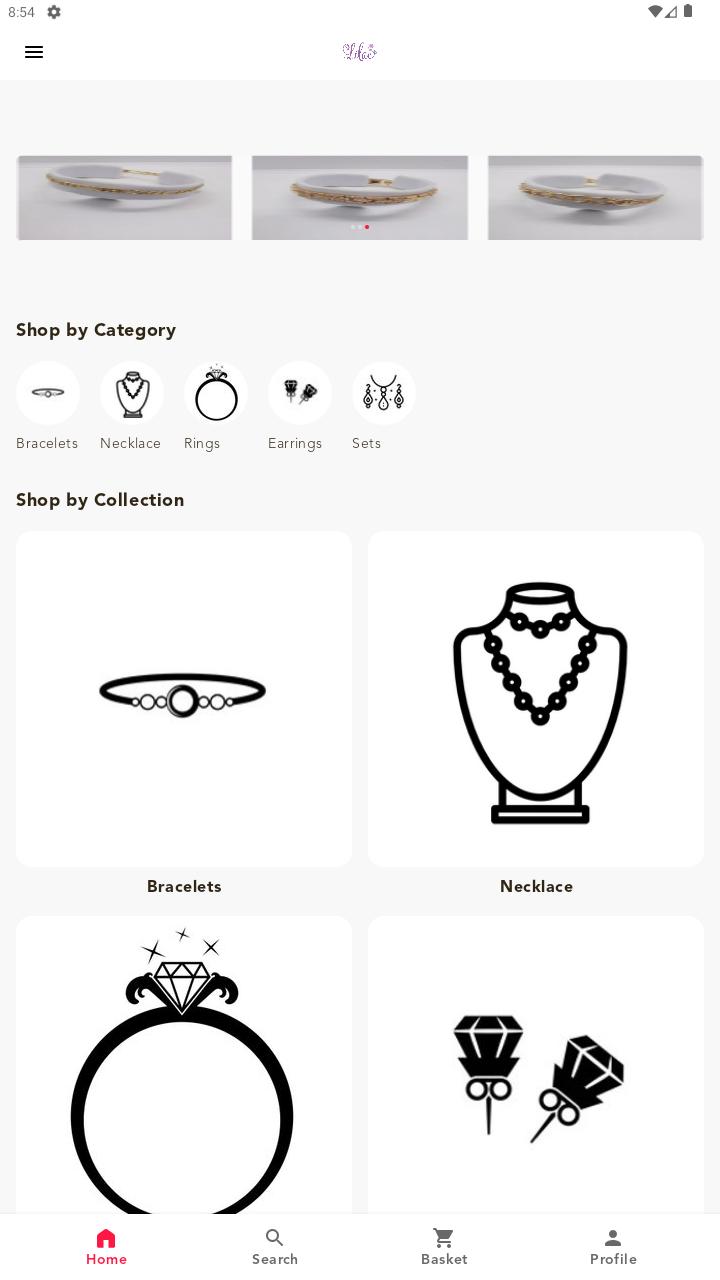Go to the Profile tab

613,1247
